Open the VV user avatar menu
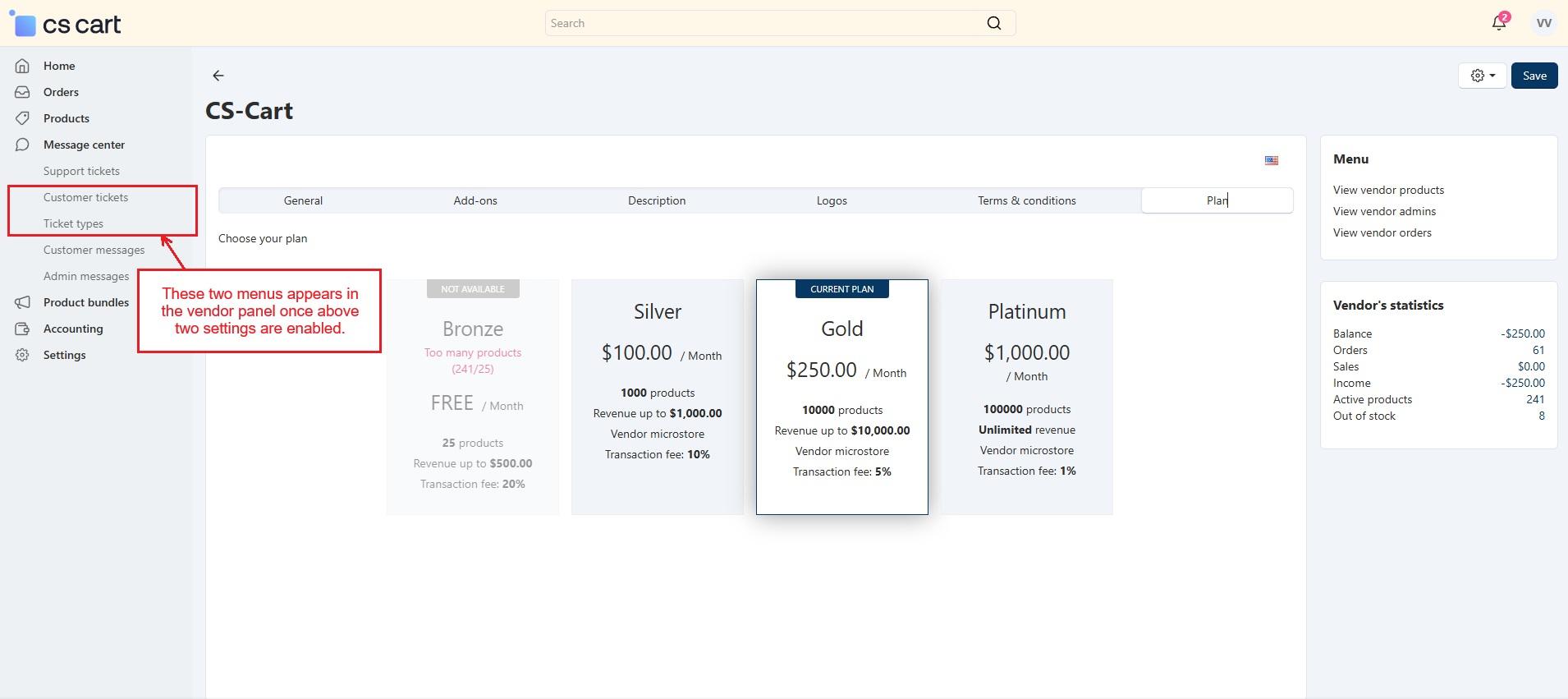 [x=1543, y=23]
